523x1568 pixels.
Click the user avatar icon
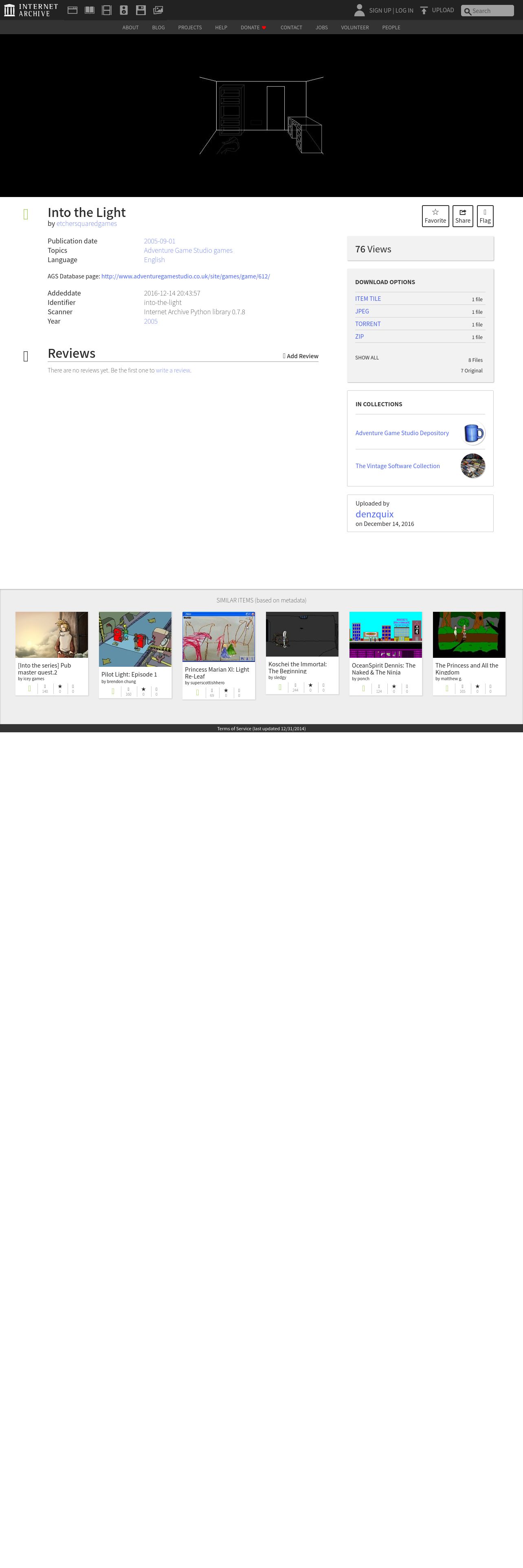pyautogui.click(x=359, y=10)
